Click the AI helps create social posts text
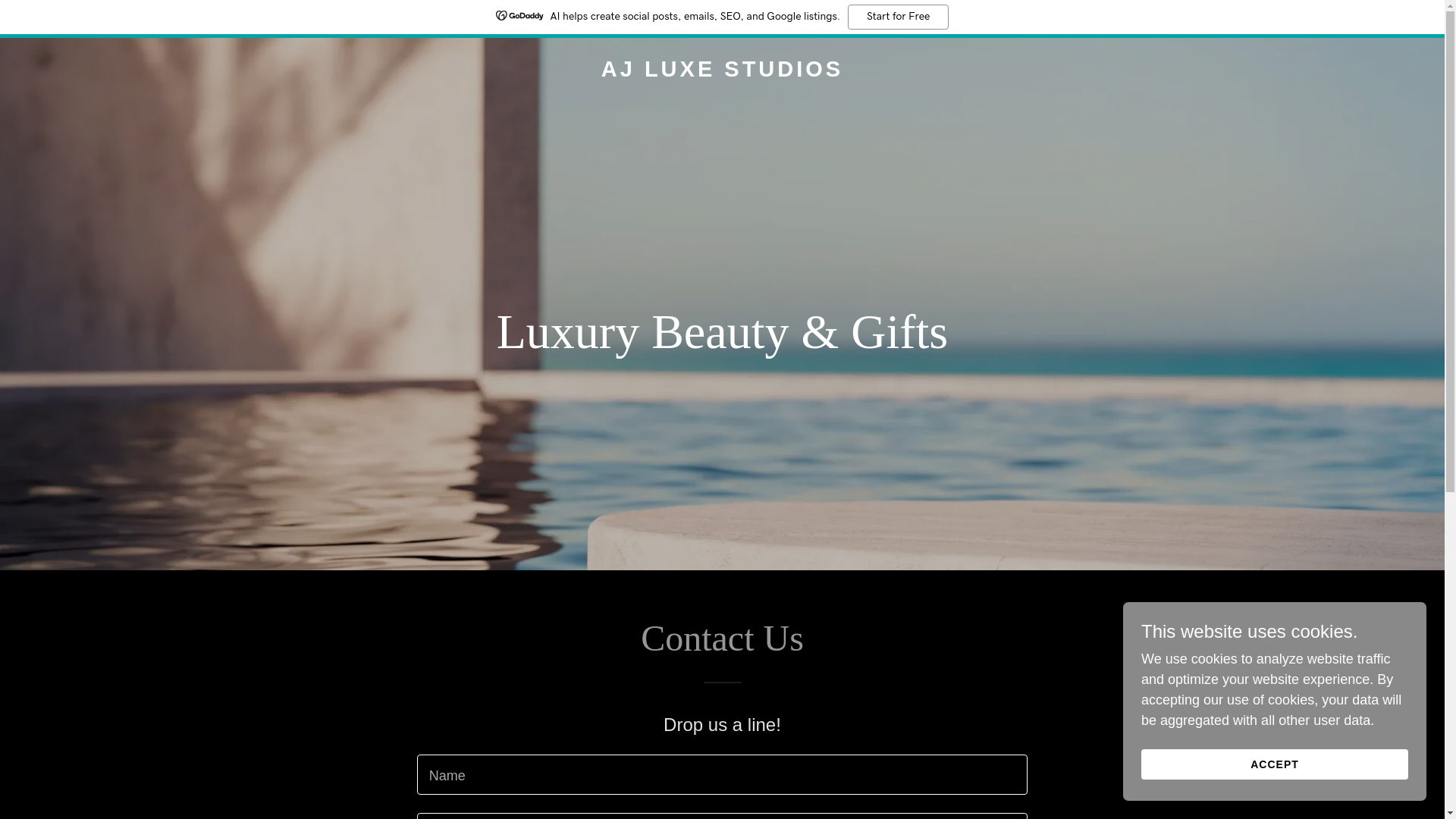Image resolution: width=1456 pixels, height=819 pixels. point(695,17)
